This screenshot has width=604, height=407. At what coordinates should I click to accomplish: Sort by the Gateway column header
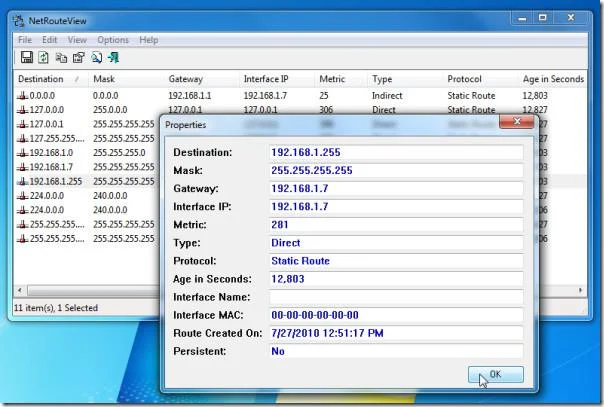tap(202, 79)
